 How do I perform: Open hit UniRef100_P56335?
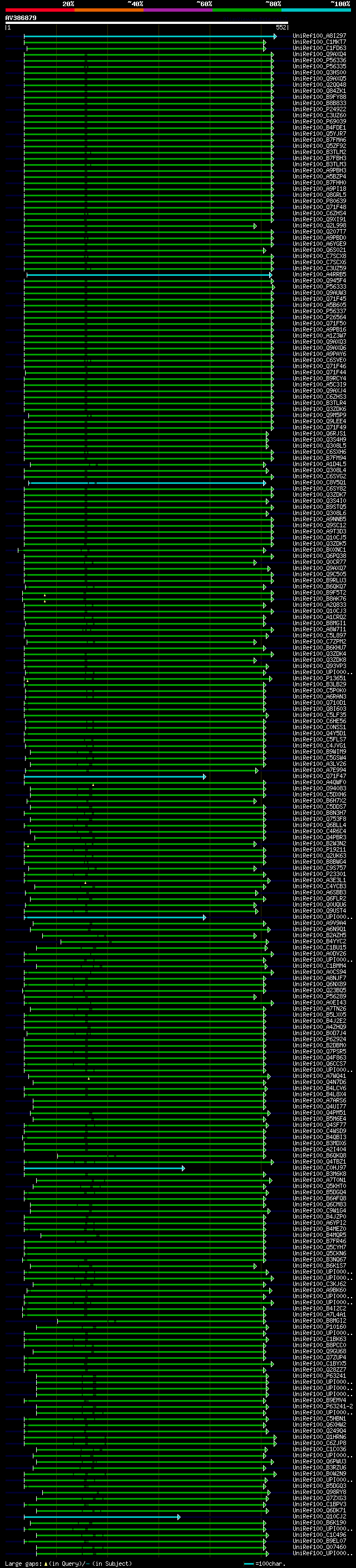pyautogui.click(x=319, y=67)
